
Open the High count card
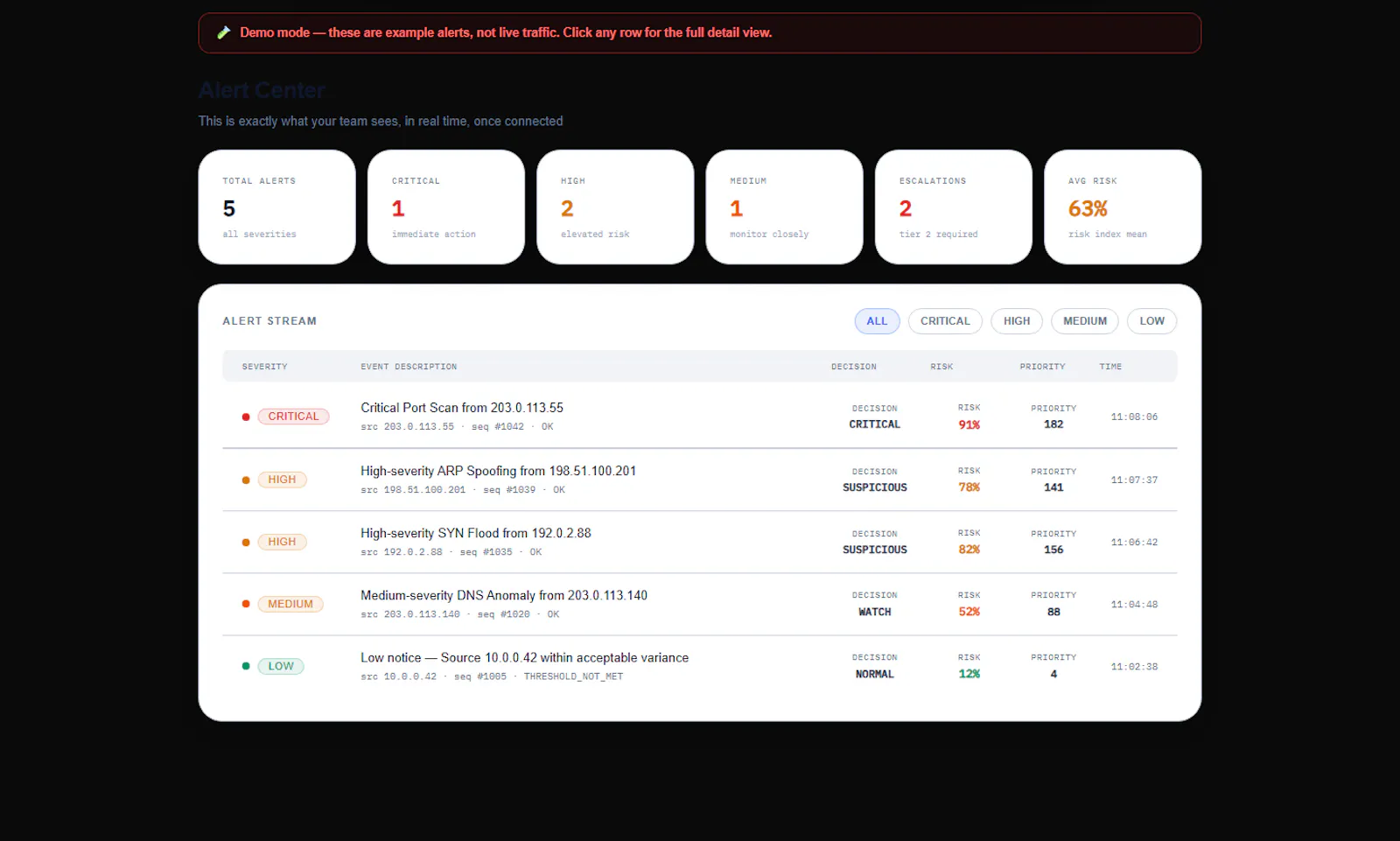coord(615,207)
